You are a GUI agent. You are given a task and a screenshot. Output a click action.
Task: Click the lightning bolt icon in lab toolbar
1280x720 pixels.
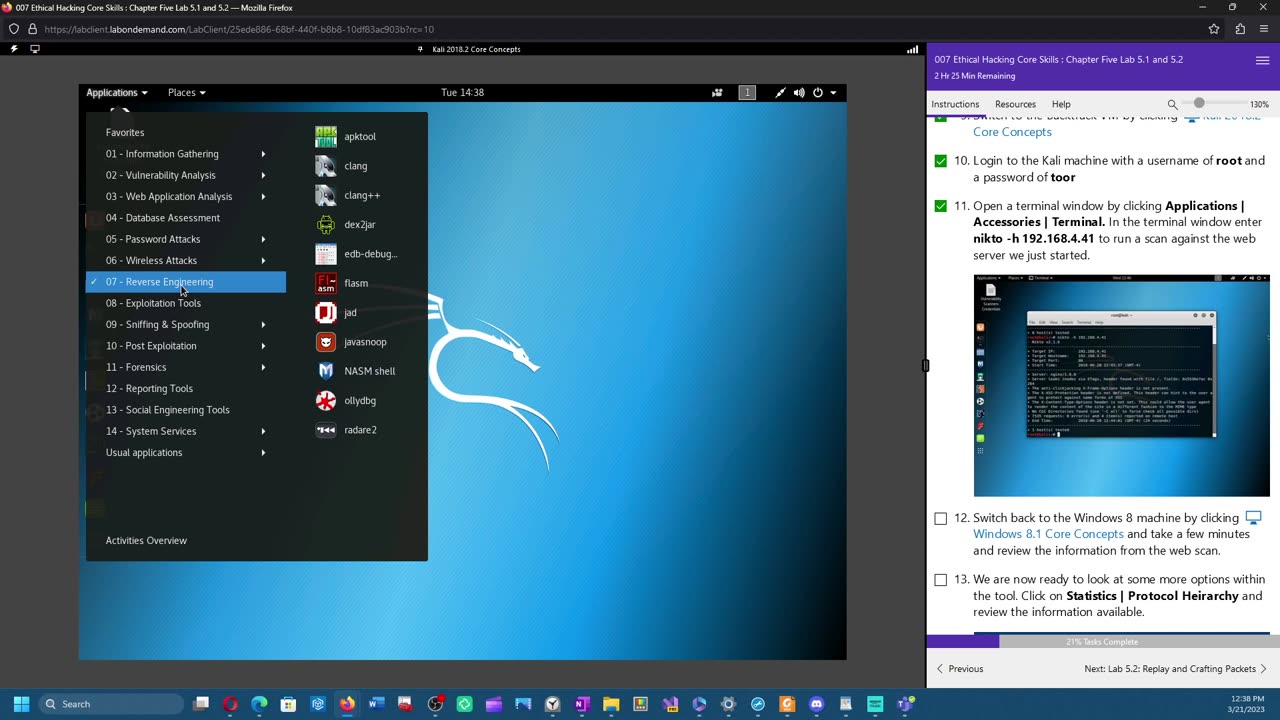point(14,49)
